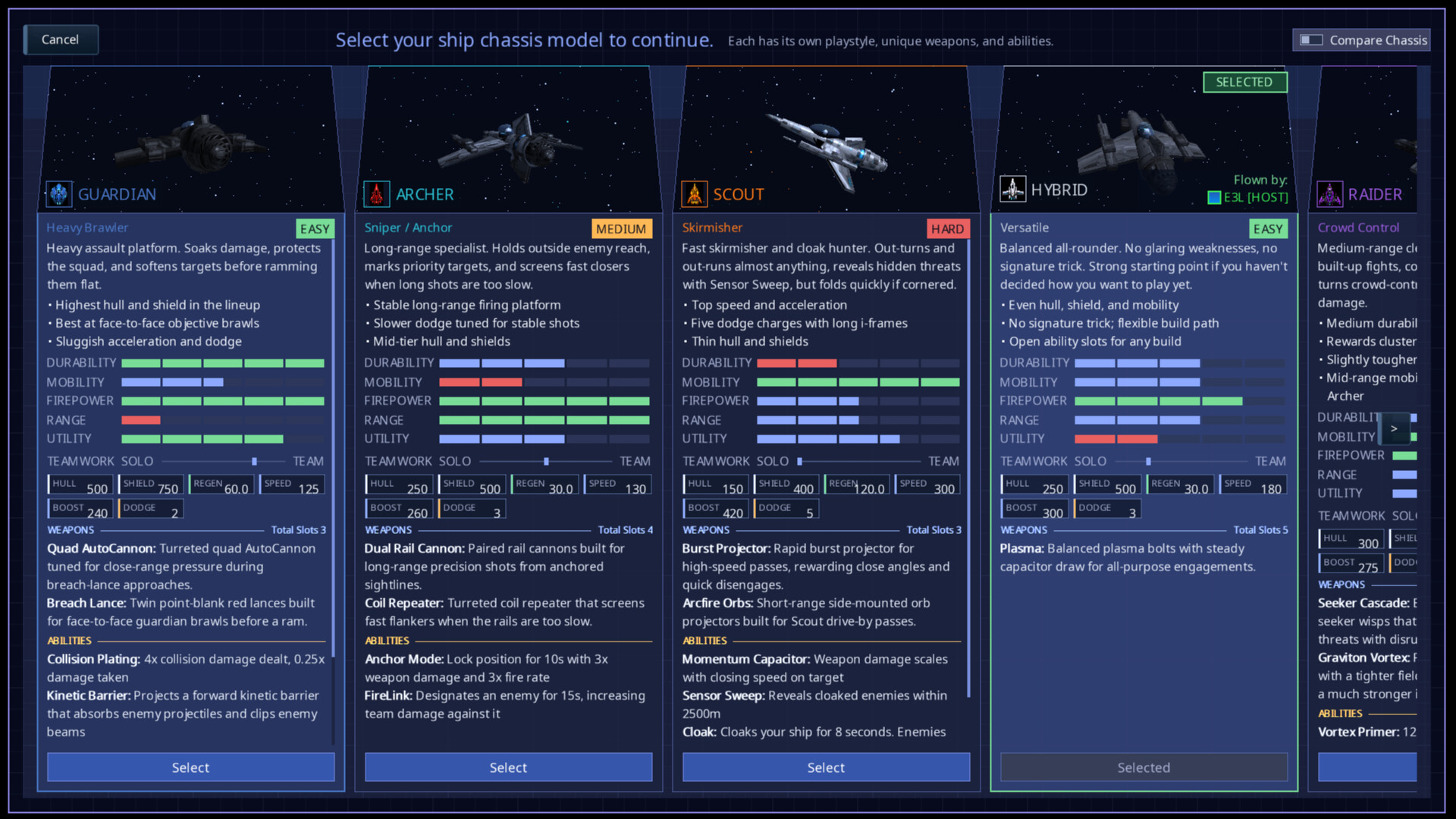Click the Guardian HULL 500 stat box
This screenshot has height=819, width=1456.
[x=80, y=485]
